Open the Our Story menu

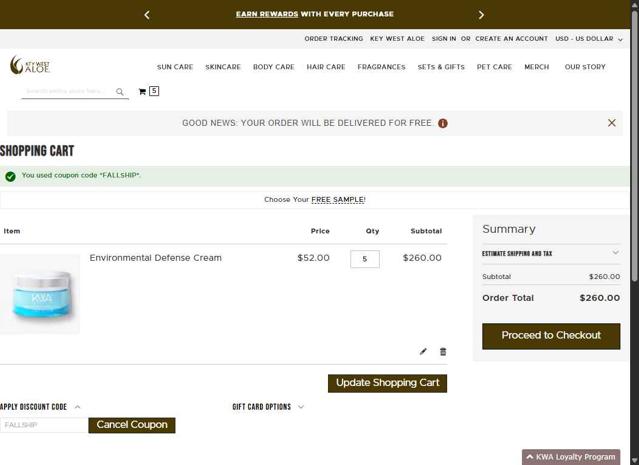click(585, 67)
